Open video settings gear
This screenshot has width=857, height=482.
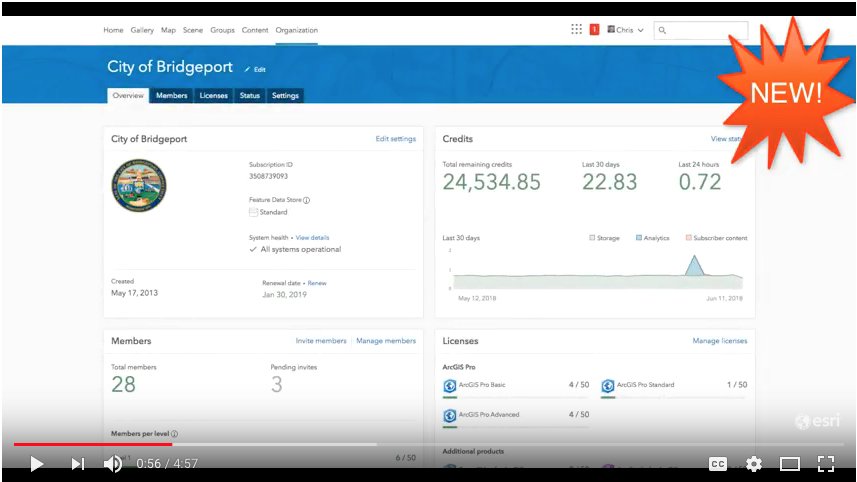click(754, 464)
